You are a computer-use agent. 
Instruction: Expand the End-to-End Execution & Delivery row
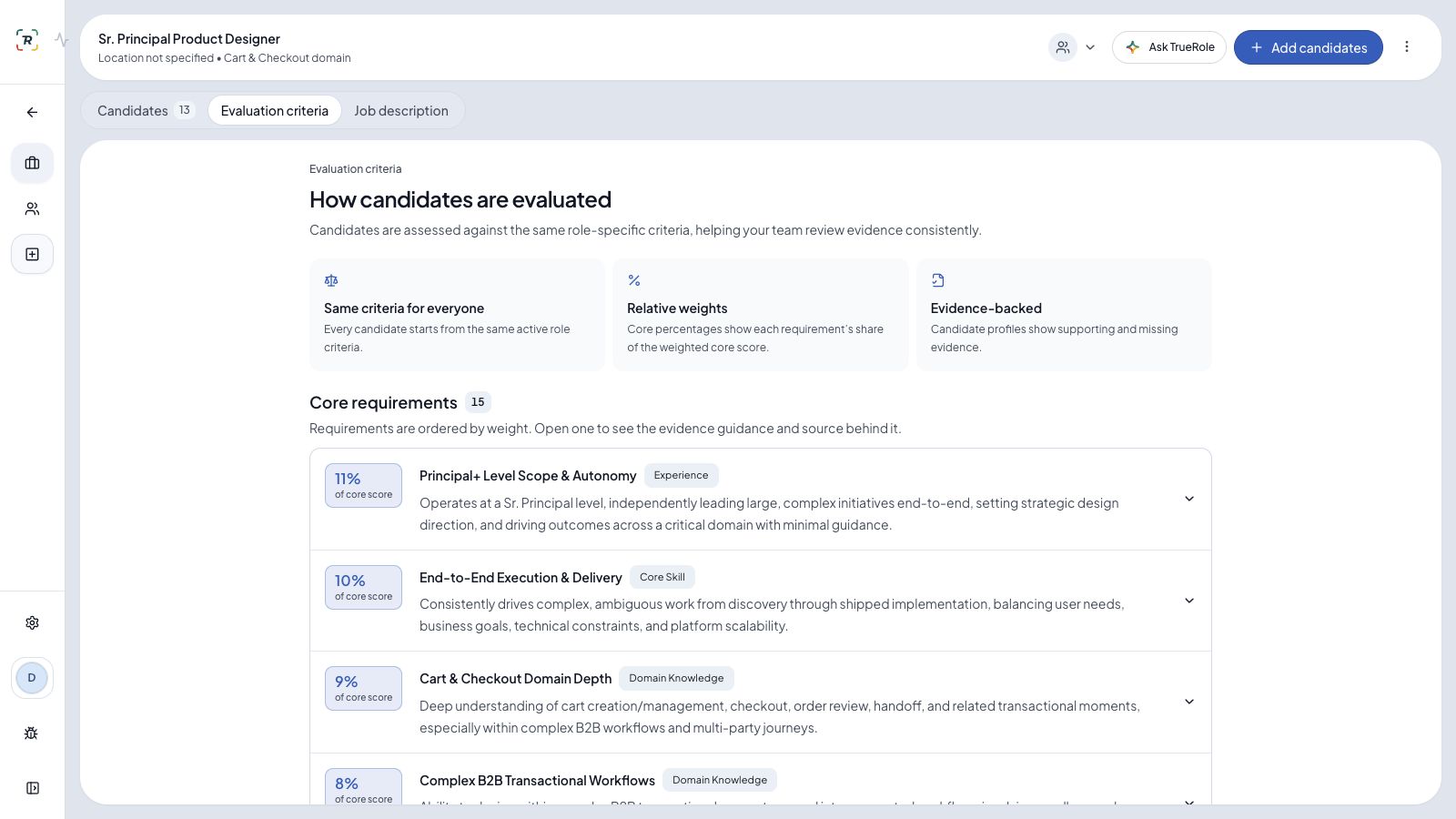[x=1188, y=601]
